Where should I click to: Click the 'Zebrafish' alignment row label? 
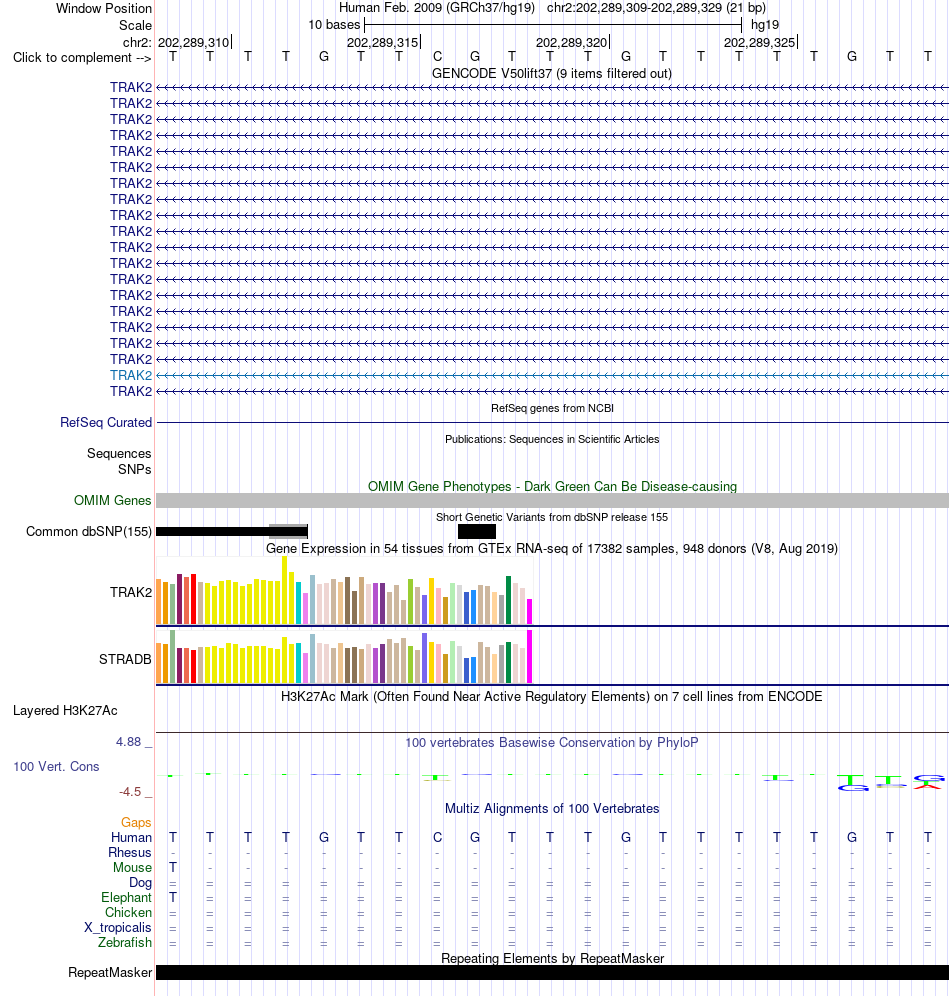click(x=125, y=943)
